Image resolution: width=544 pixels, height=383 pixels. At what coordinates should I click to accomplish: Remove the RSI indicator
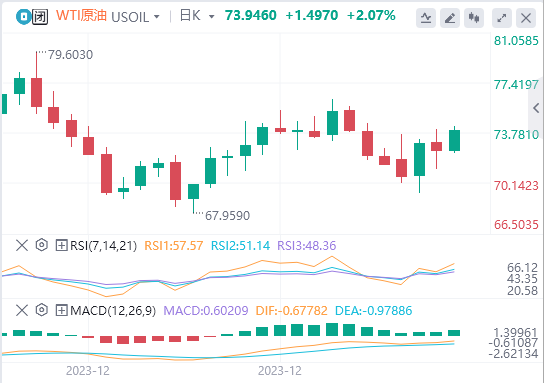point(22,246)
